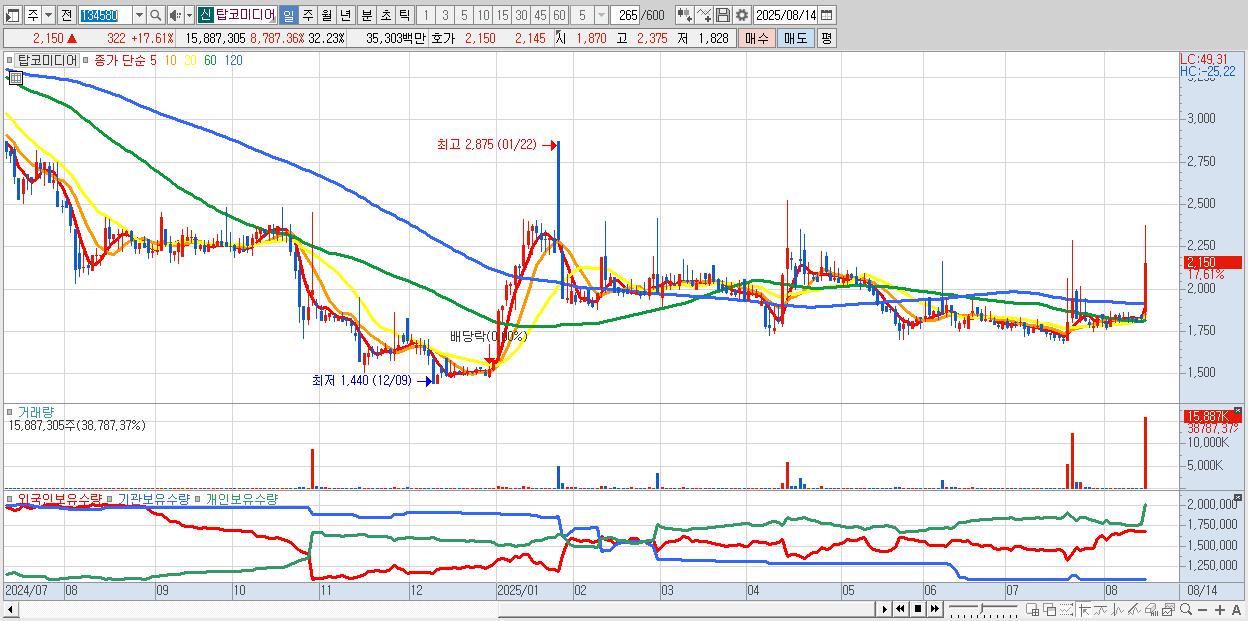Select the 년 yearly chart period
Image resolution: width=1248 pixels, height=621 pixels.
pyautogui.click(x=345, y=15)
